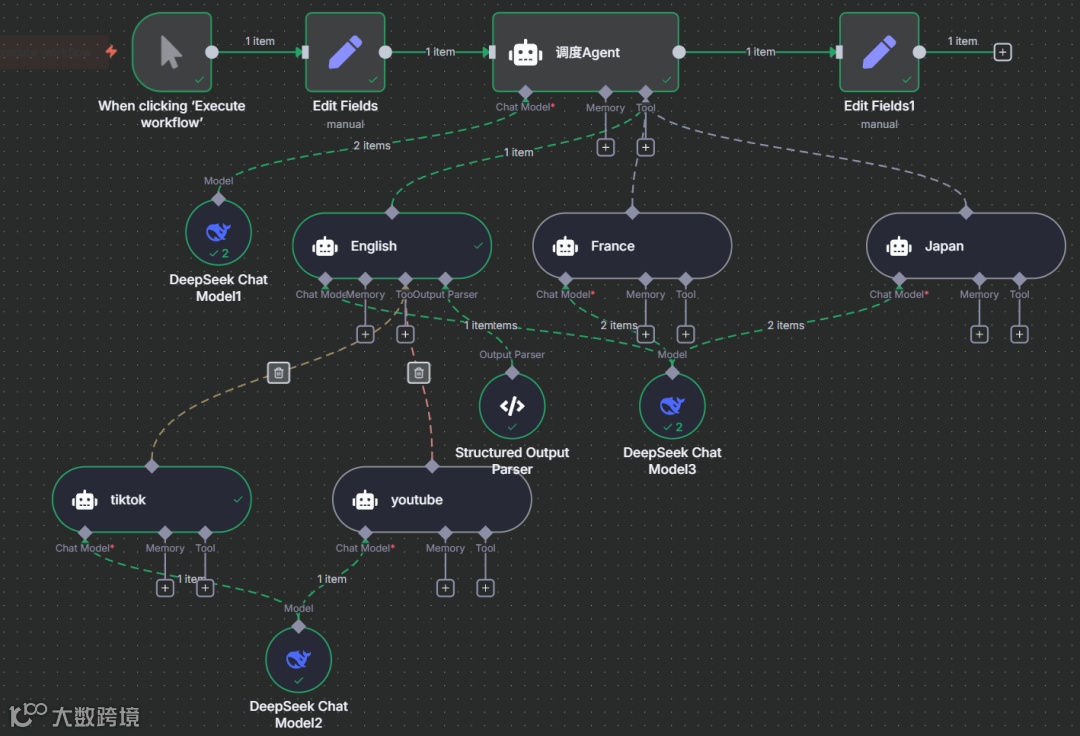Click the 'Structured Output Parser' label
The image size is (1080, 736).
[512, 461]
